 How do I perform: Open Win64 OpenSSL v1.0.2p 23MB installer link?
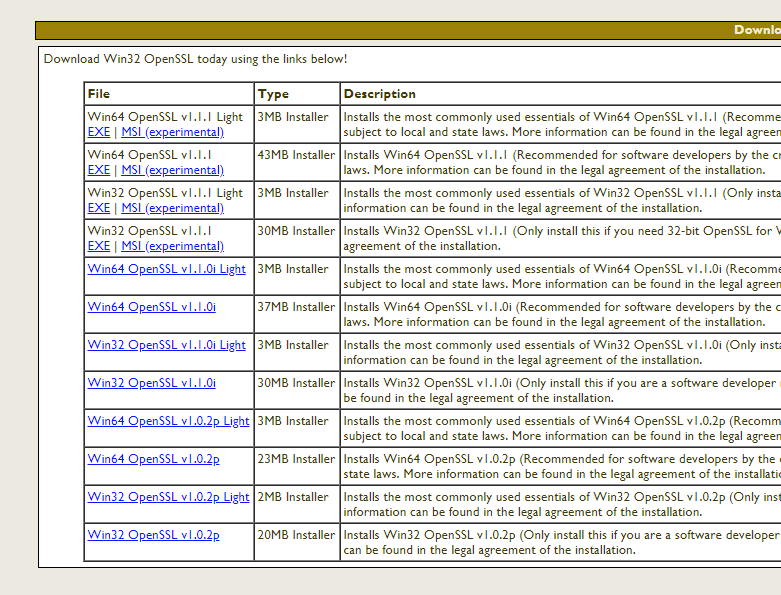(x=153, y=459)
